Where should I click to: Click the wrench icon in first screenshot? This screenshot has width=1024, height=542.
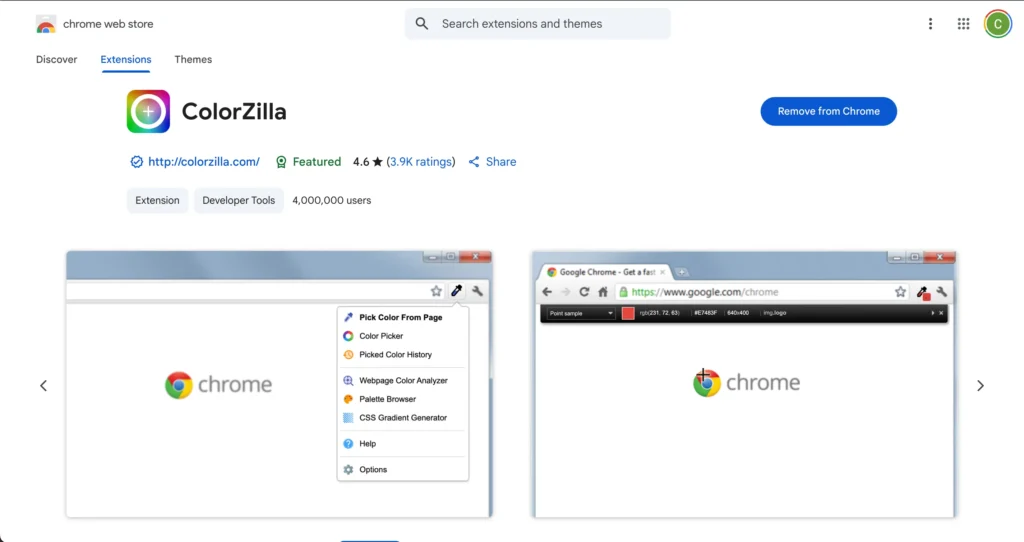[x=477, y=291]
